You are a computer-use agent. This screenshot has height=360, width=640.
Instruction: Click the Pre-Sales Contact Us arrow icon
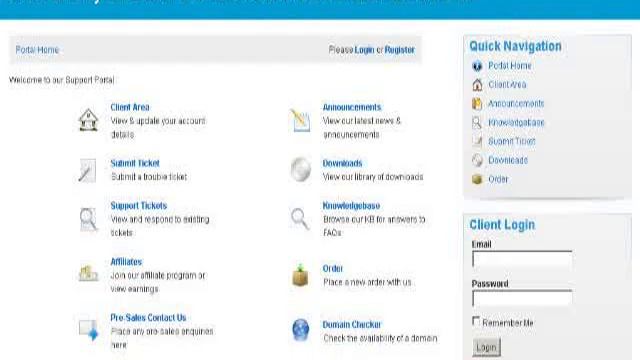click(x=89, y=330)
